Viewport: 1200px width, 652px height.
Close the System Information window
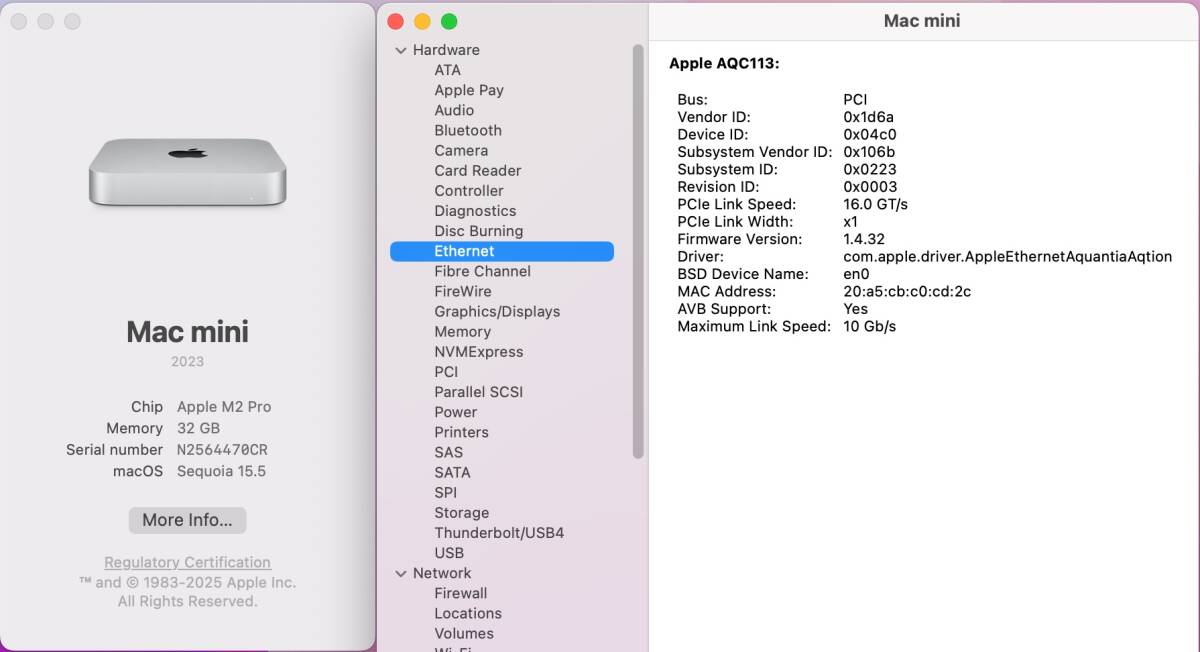tap(395, 21)
